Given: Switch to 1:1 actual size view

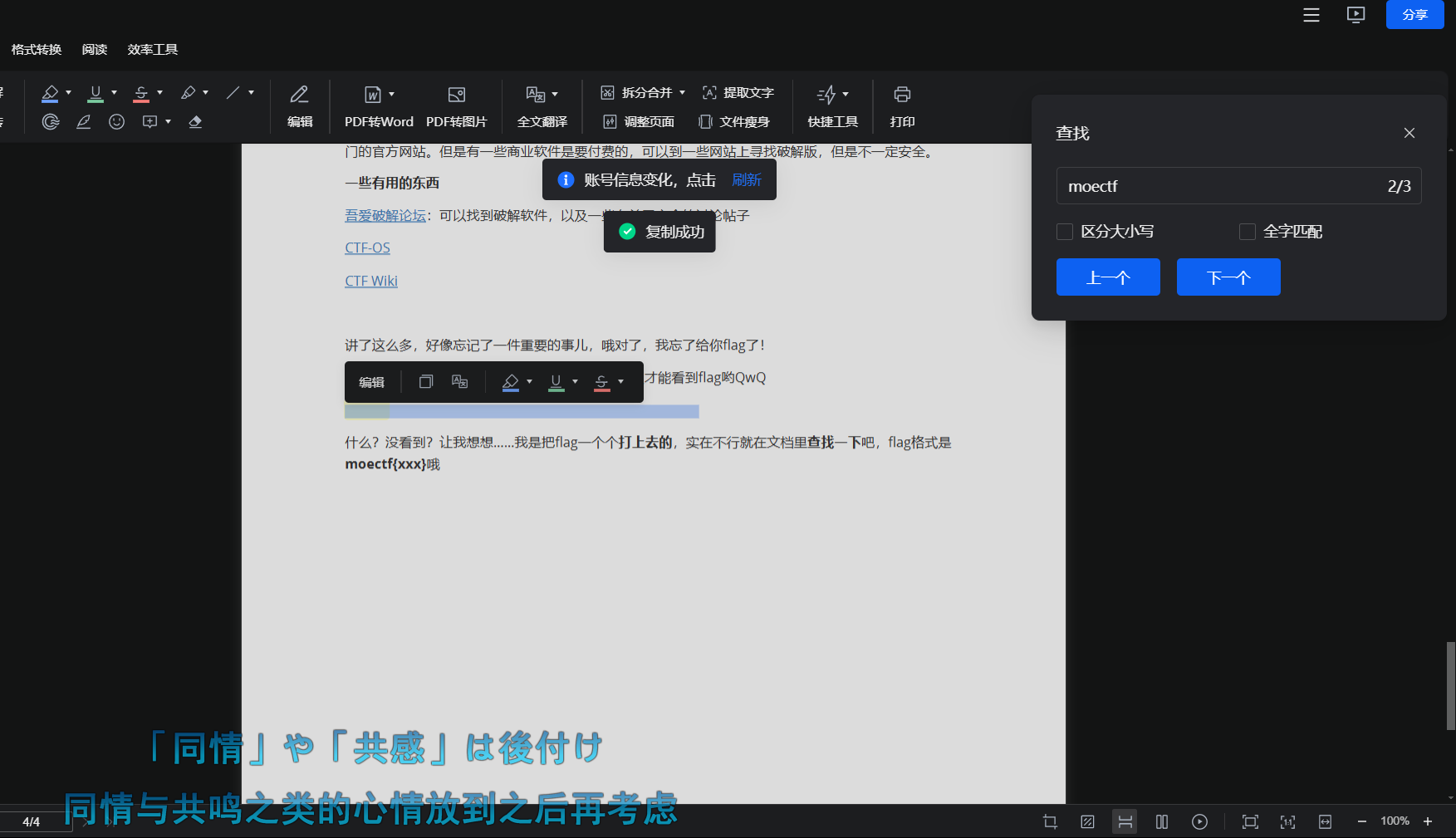Looking at the screenshot, I should (x=1287, y=821).
